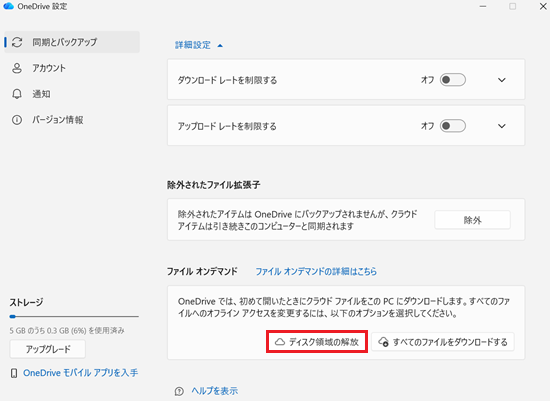Open OneDrive モバイル アプリを入手 link
The width and height of the screenshot is (550, 401).
pyautogui.click(x=80, y=373)
